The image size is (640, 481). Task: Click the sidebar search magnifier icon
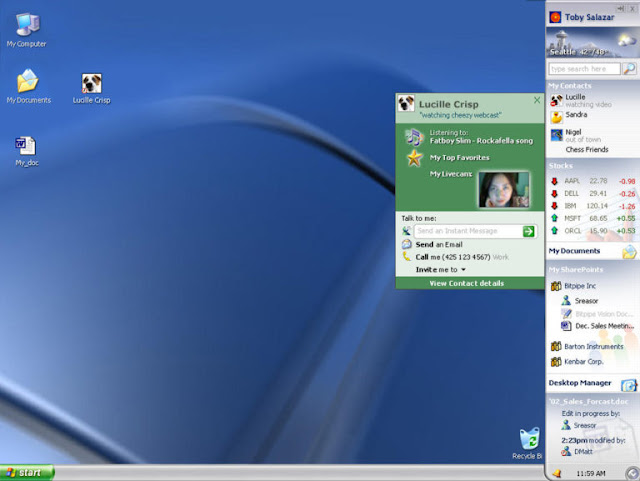[630, 69]
